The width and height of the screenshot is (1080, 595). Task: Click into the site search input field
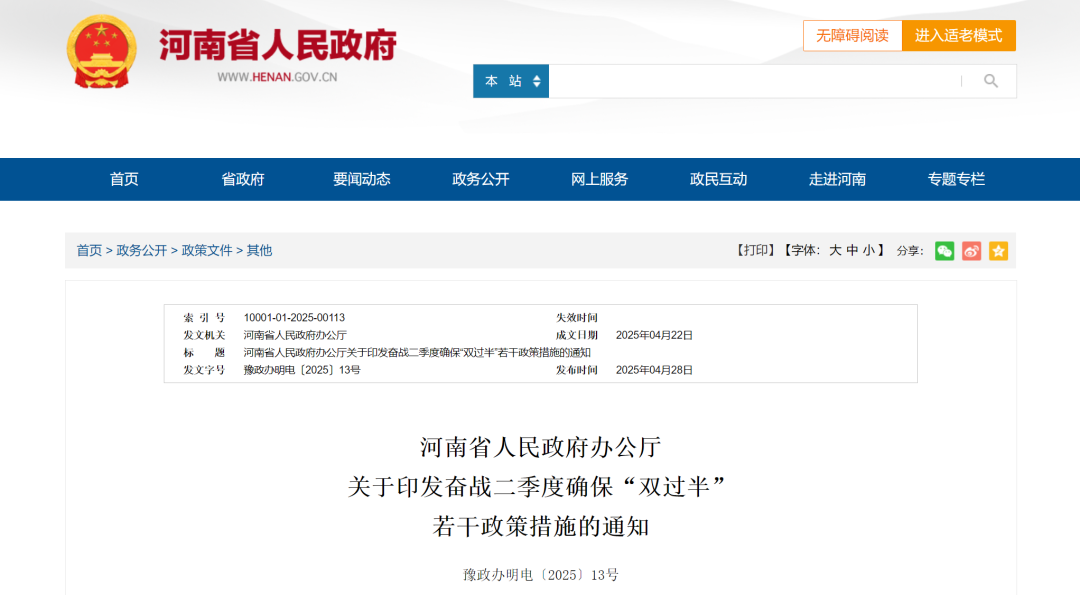click(754, 81)
